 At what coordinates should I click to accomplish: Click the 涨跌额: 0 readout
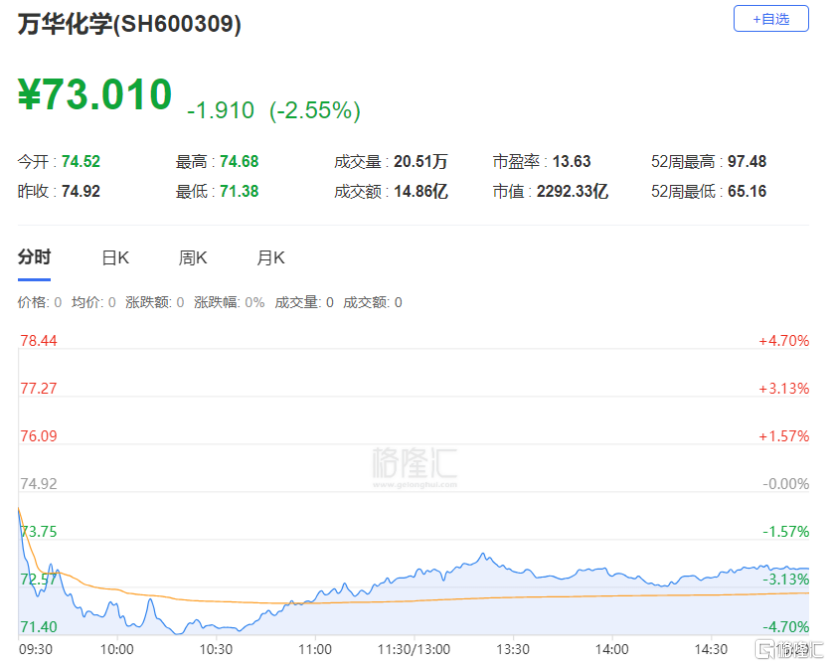coord(155,302)
